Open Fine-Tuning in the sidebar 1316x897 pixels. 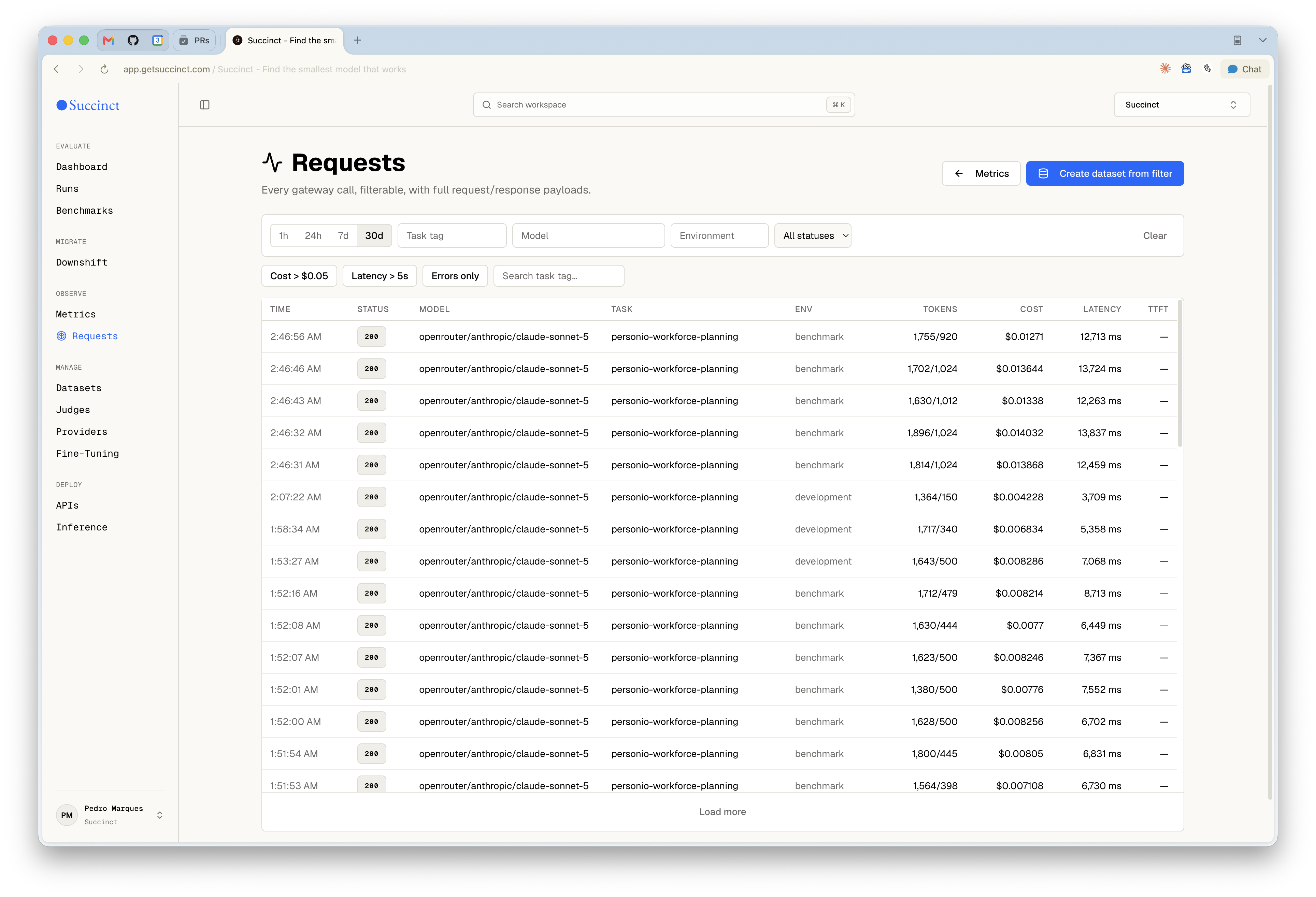[88, 453]
